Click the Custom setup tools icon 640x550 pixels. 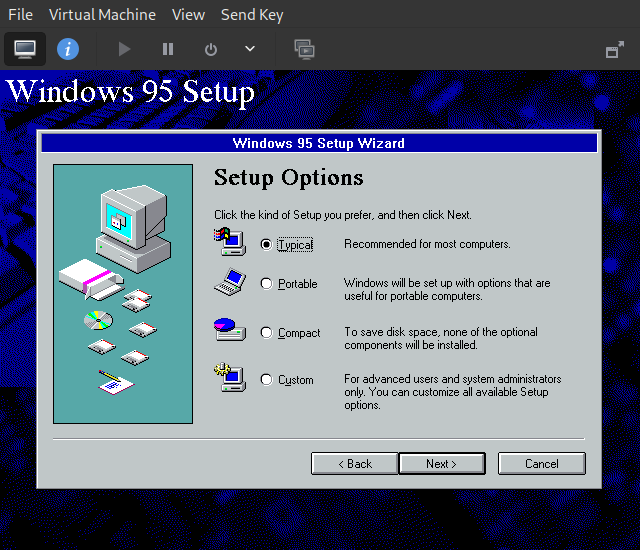click(x=229, y=376)
